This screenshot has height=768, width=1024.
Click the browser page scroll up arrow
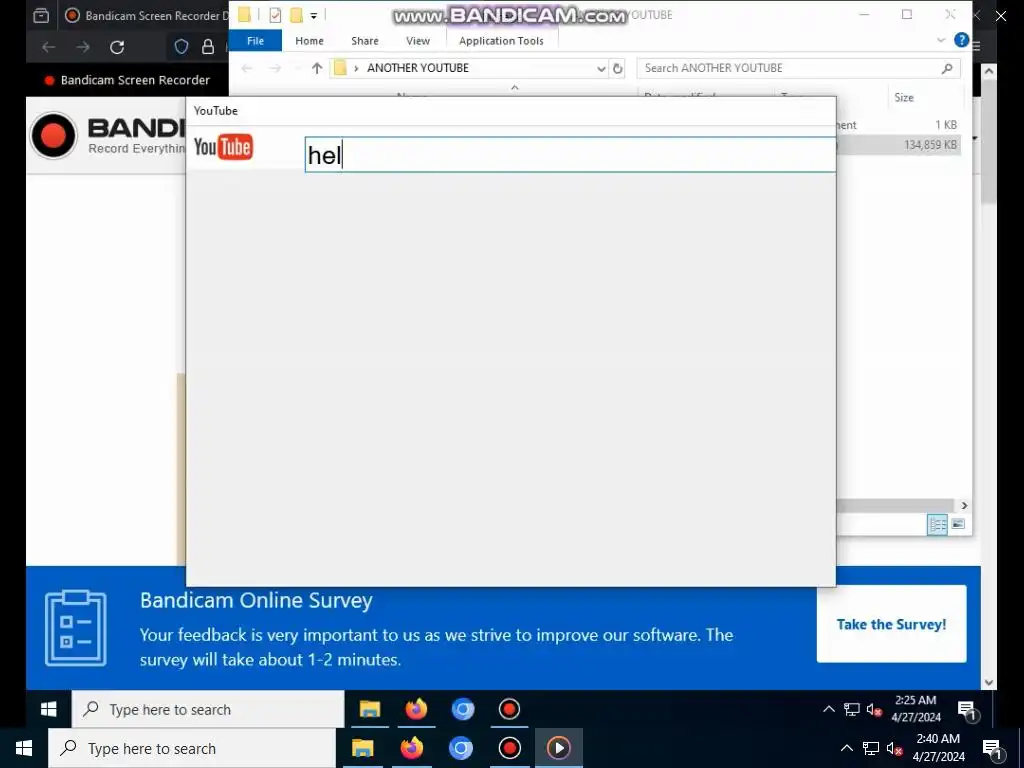[x=989, y=71]
